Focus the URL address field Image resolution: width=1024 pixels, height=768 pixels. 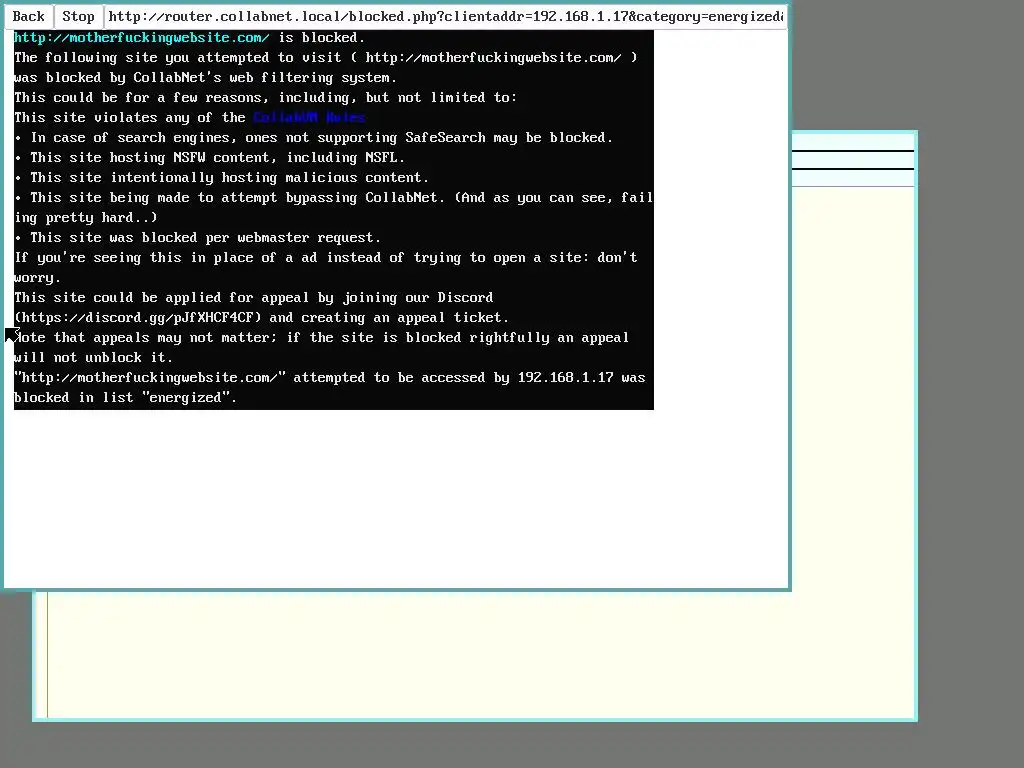pos(446,16)
